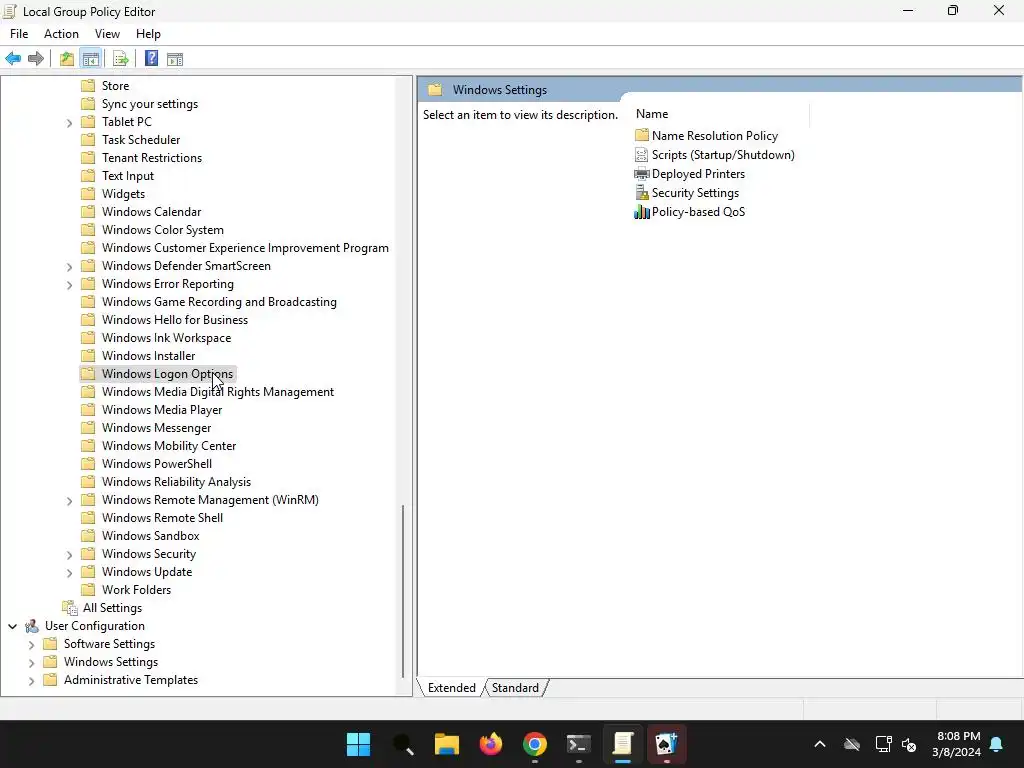Open notifications bell in tray

pos(997,744)
